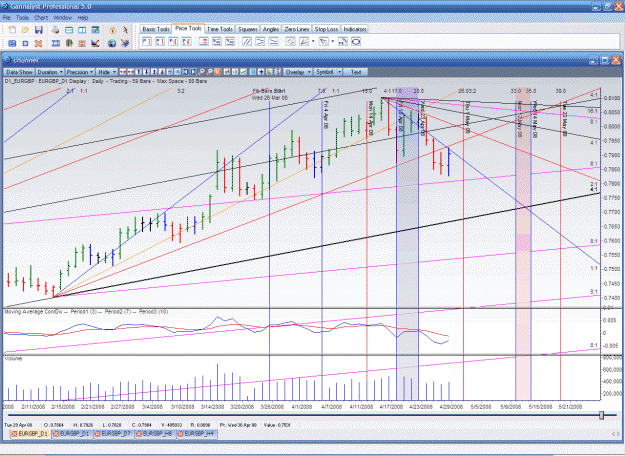Click the globe icon in main toolbar
The image size is (625, 456).
pyautogui.click(x=112, y=43)
